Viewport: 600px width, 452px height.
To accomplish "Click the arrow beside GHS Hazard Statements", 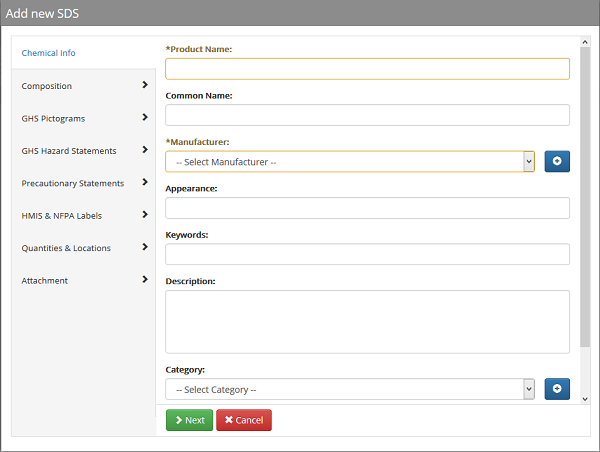I will pyautogui.click(x=145, y=150).
